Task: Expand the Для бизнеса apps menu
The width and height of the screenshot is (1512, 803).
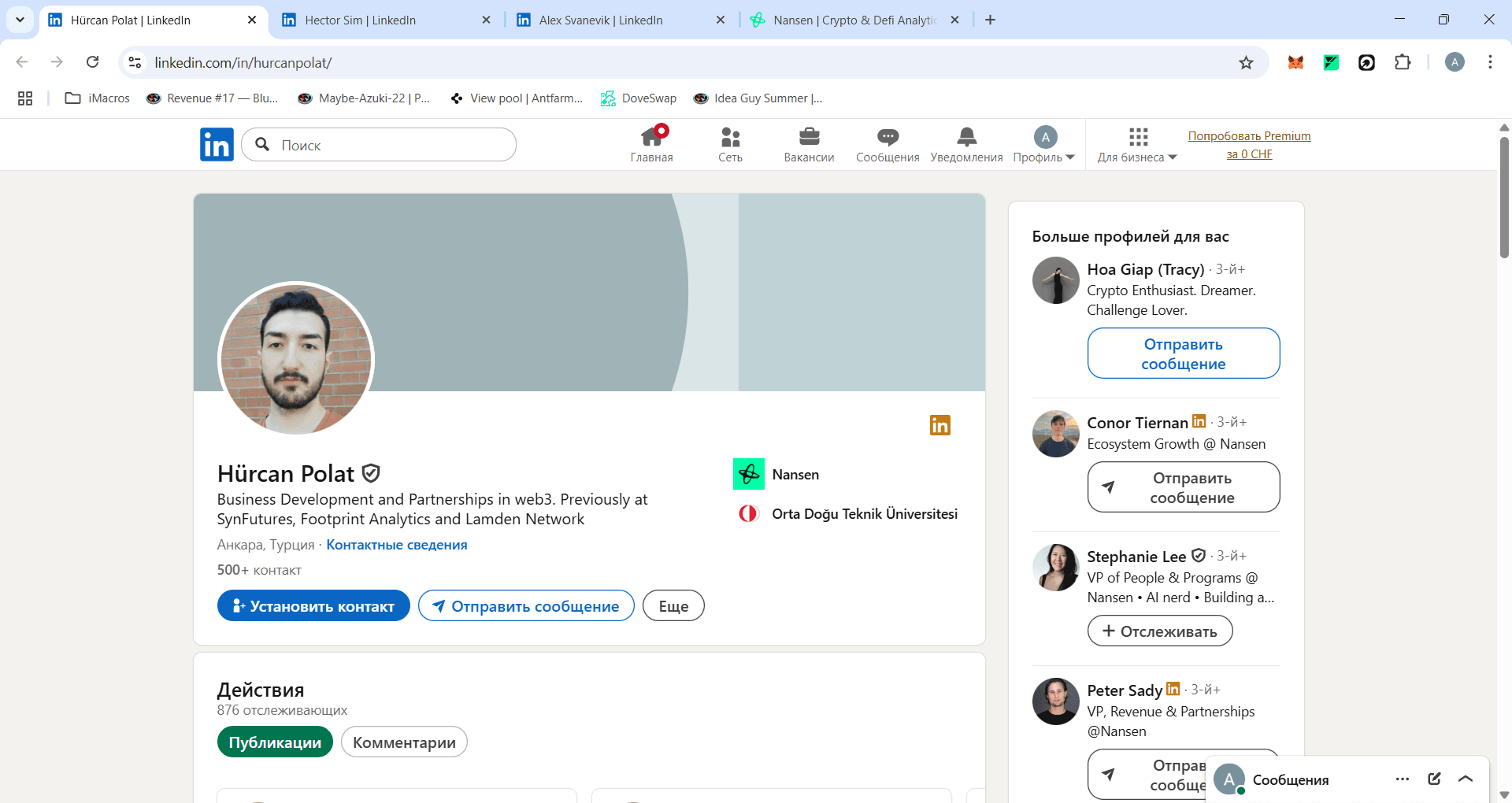Action: (x=1137, y=145)
